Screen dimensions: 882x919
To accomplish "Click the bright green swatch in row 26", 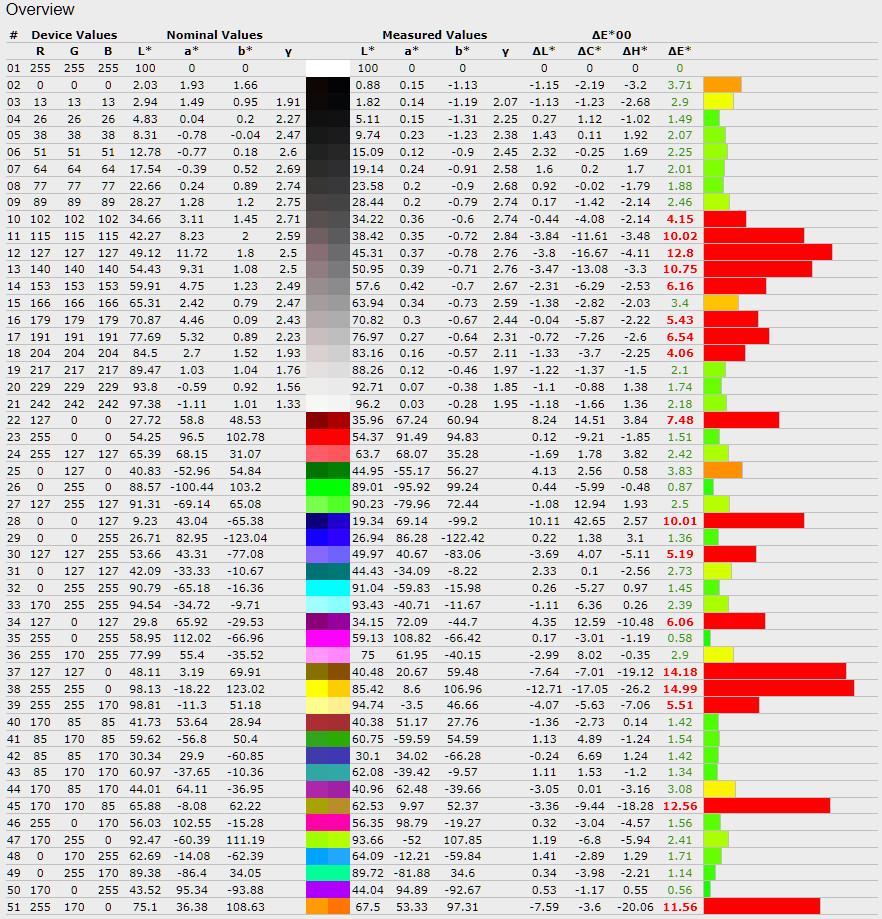I will click(327, 486).
